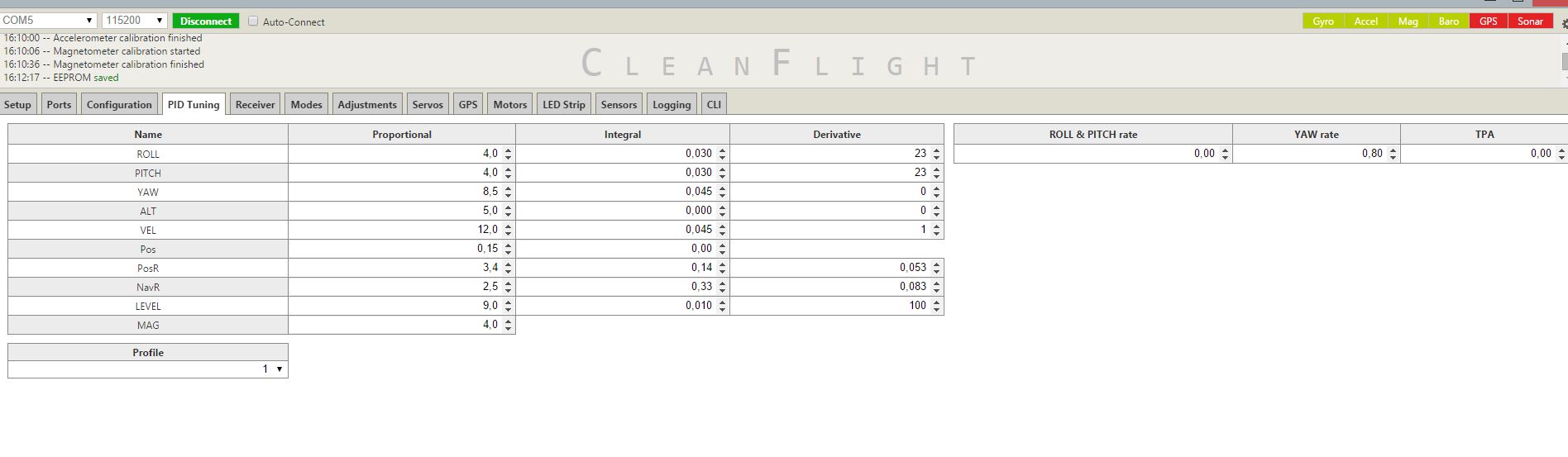Click the red Sonar status indicator
The image size is (1568, 457).
point(1530,21)
